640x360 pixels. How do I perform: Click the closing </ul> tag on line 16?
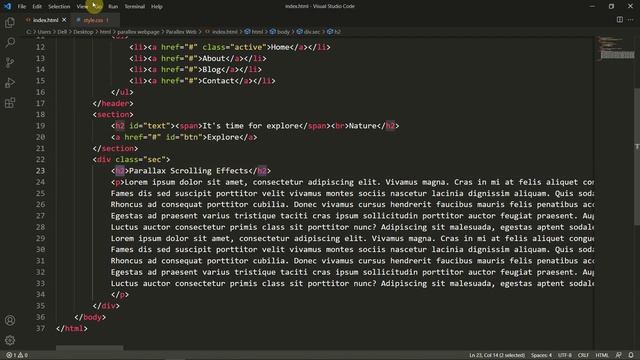pos(122,92)
